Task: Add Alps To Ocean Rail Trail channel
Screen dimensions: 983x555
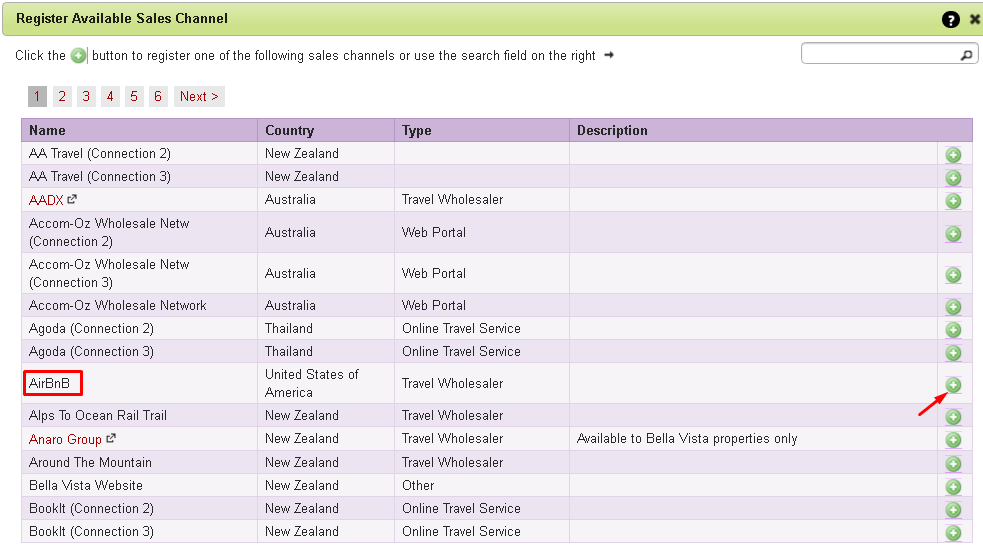Action: pos(953,416)
